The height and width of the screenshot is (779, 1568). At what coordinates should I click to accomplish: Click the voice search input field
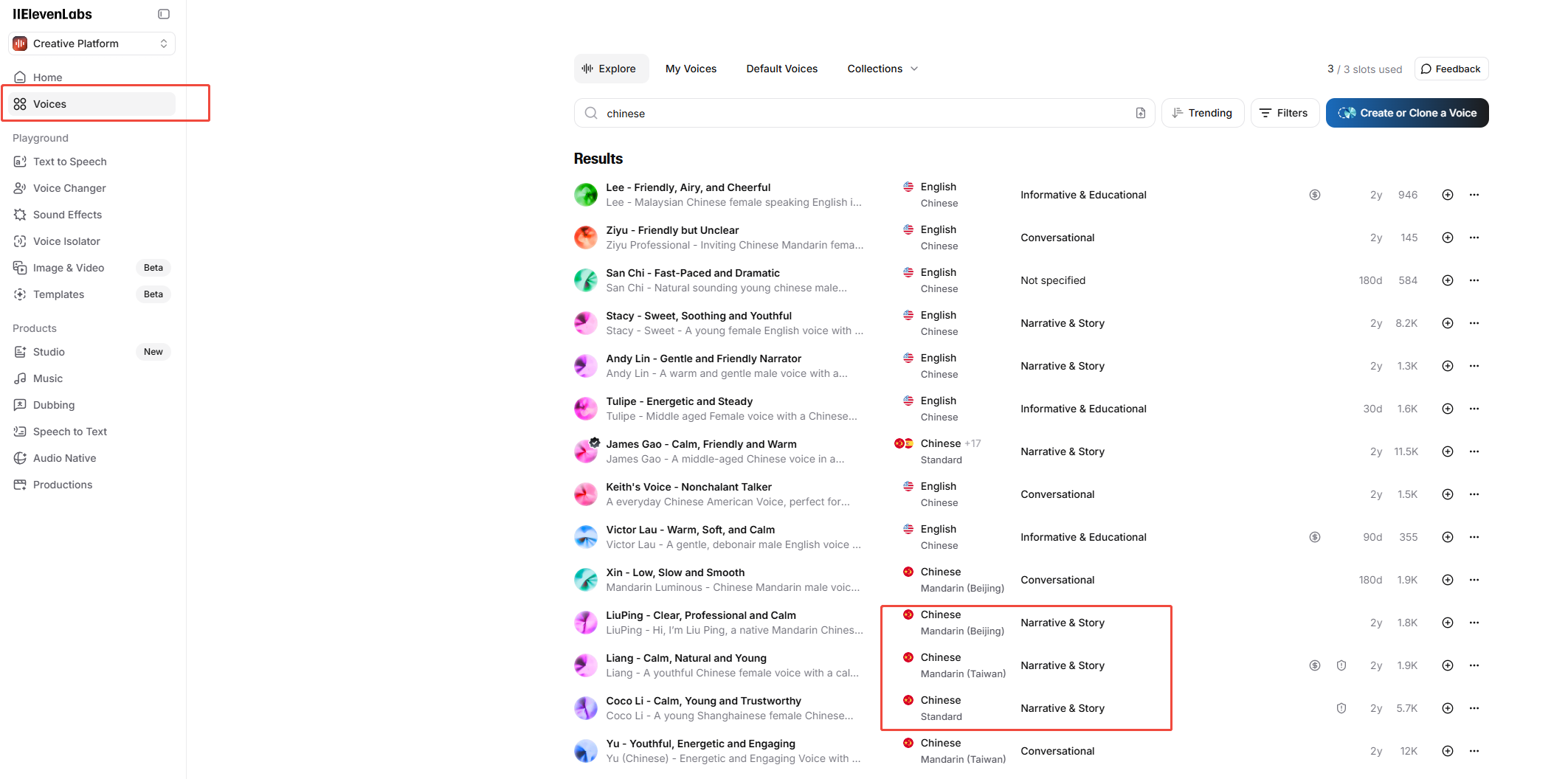863,113
